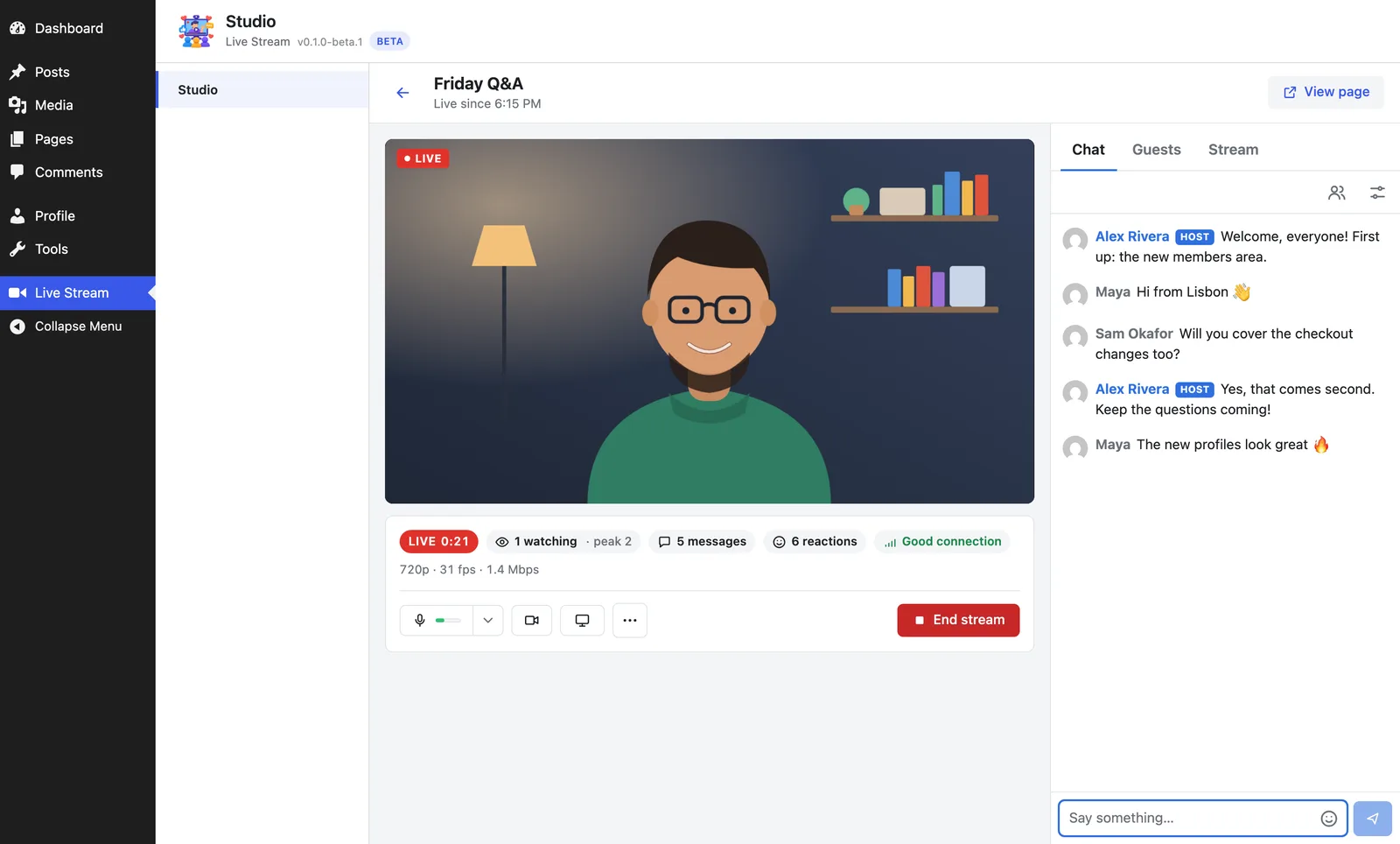Click 'Live since 6:15 PM' text
The width and height of the screenshot is (1400, 844).
click(487, 104)
